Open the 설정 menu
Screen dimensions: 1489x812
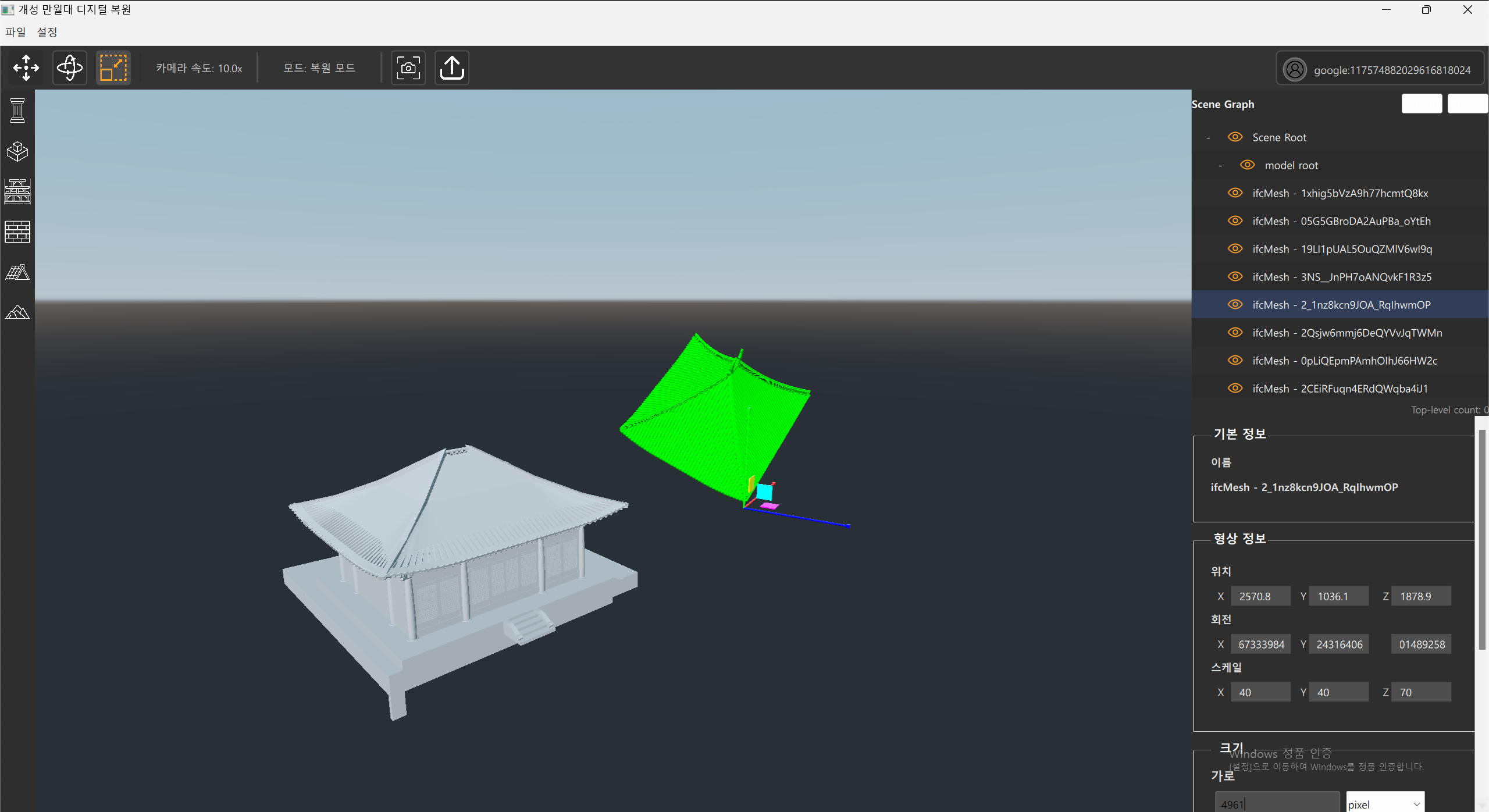click(x=47, y=32)
